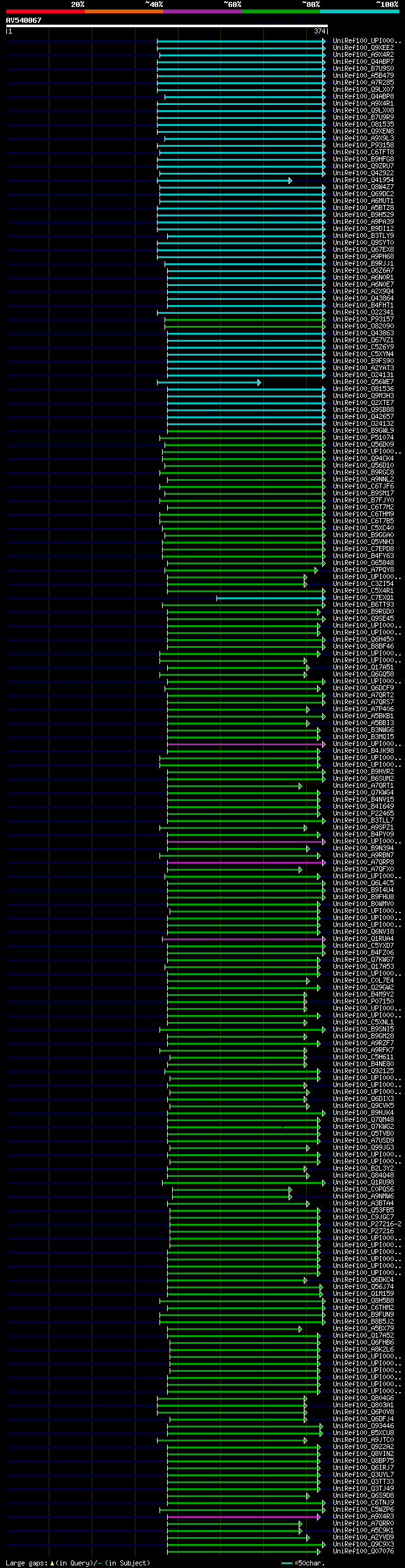The image size is (405, 1568).
Task: Click the orange ~40% identity legend bar
Action: coord(124,11)
